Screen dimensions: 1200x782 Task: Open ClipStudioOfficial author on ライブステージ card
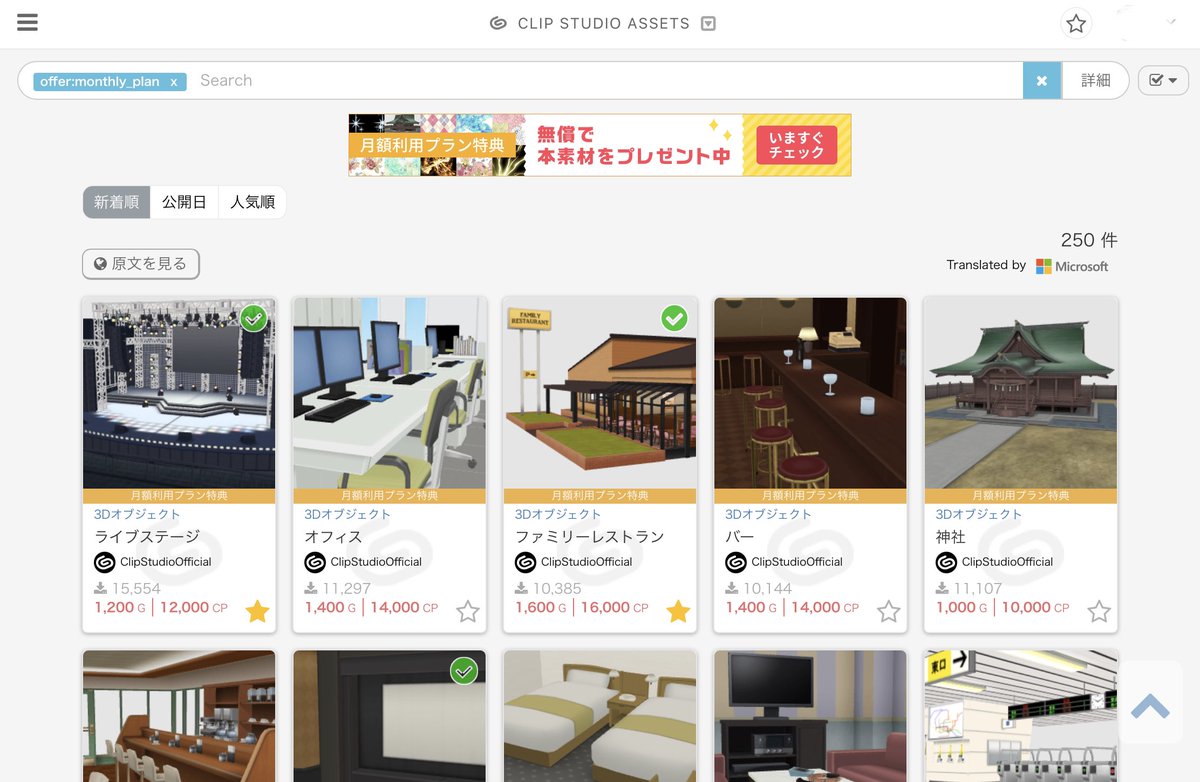tap(166, 562)
